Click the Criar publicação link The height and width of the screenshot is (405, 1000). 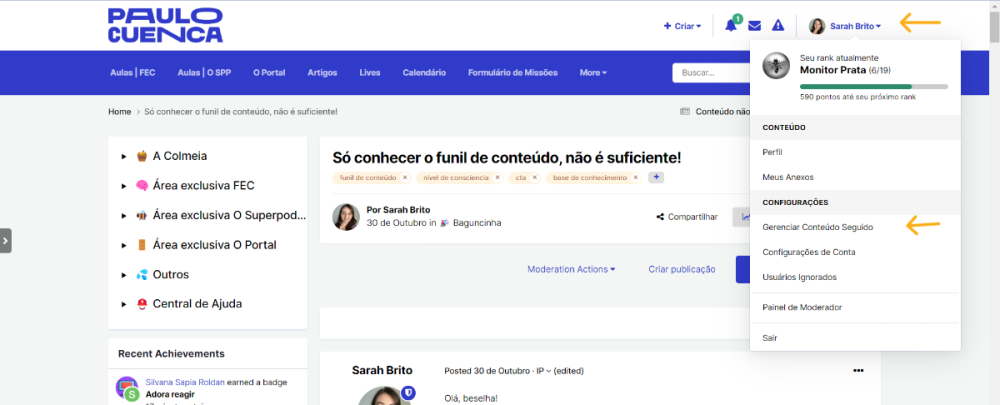coord(682,269)
